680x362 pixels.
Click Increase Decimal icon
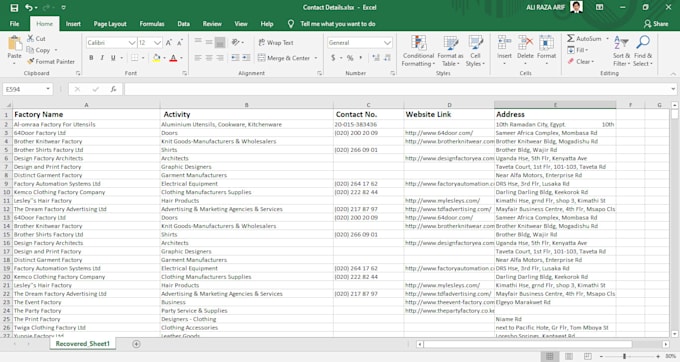tap(376, 58)
